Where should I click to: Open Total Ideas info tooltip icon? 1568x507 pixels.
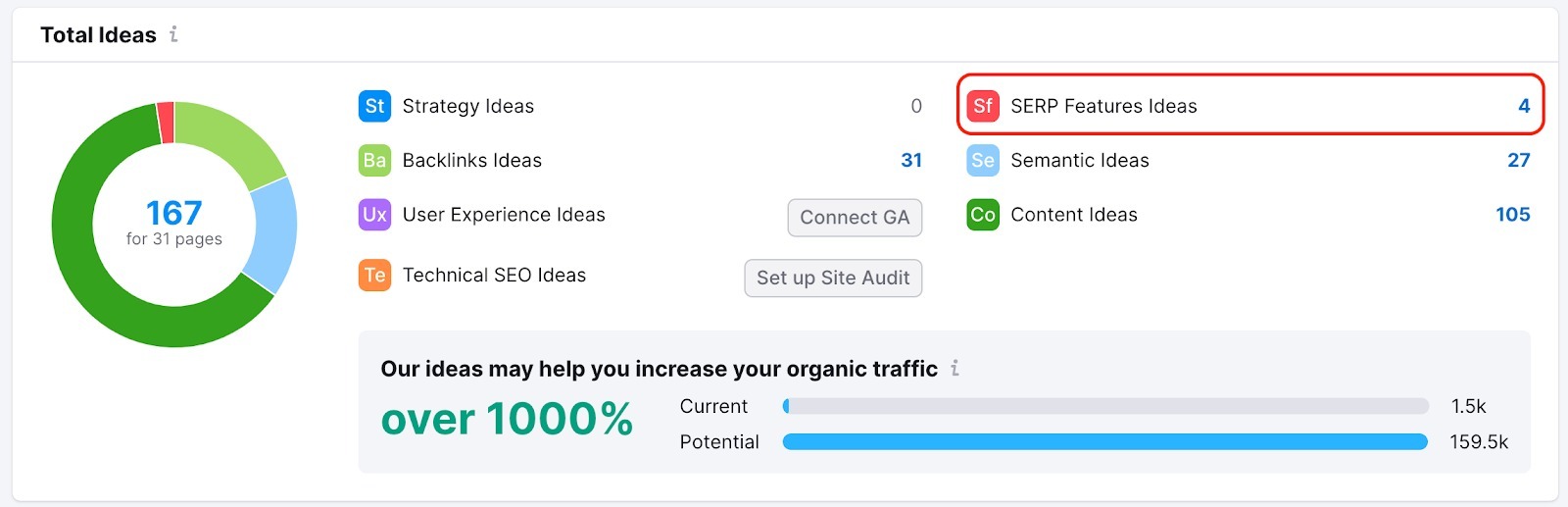[173, 34]
